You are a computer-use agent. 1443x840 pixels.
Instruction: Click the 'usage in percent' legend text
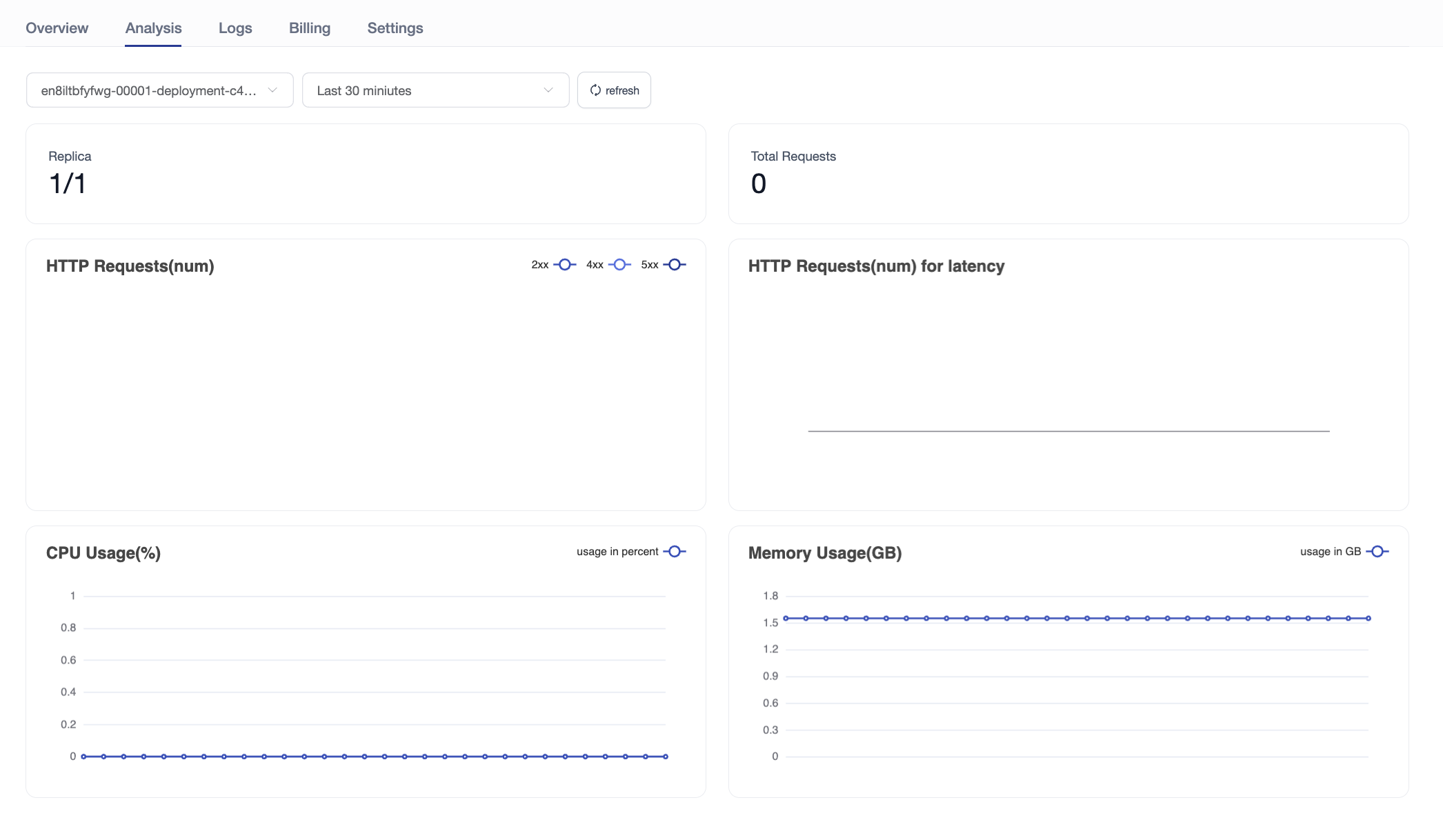pos(617,552)
